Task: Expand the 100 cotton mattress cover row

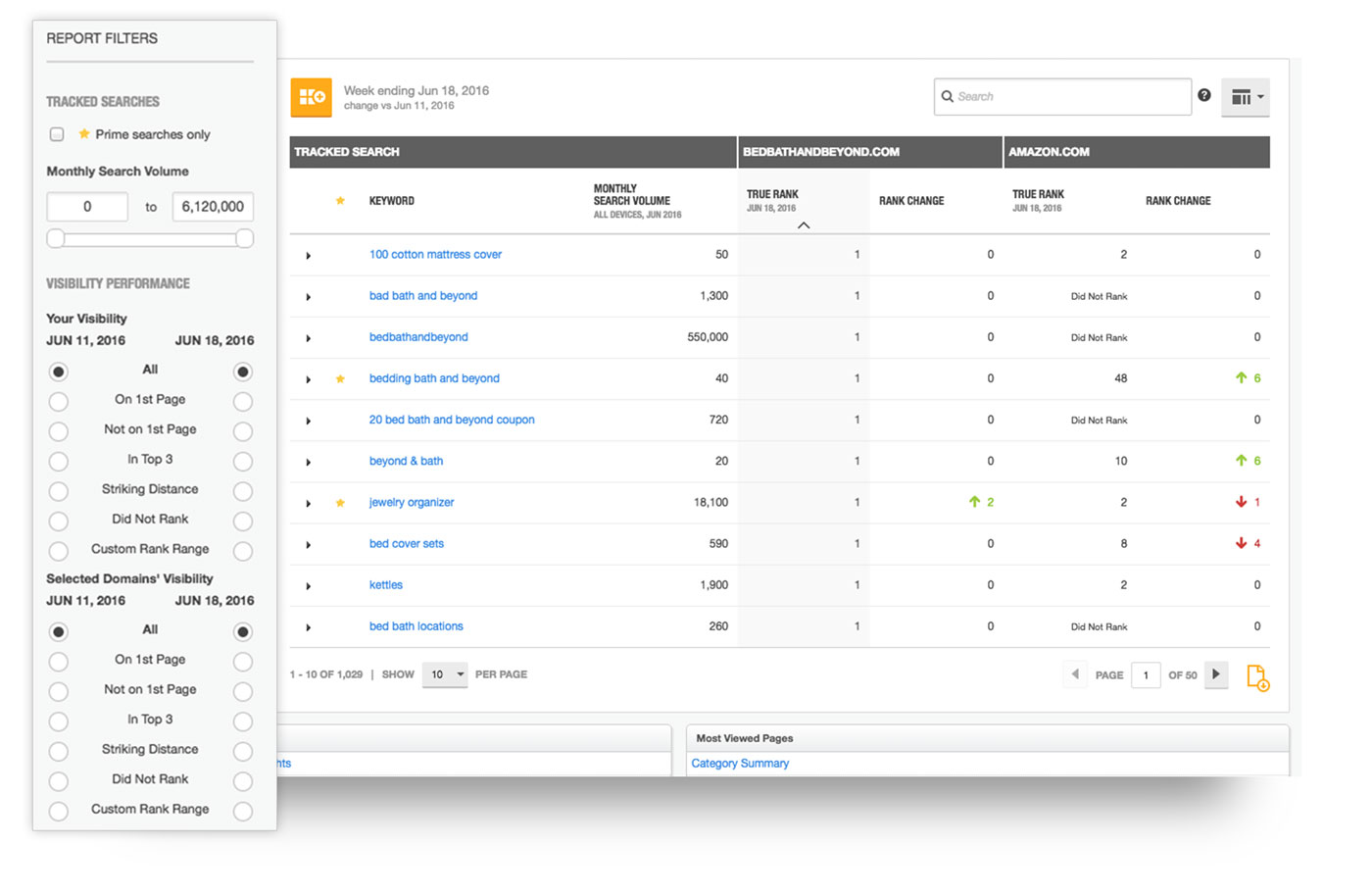Action: 308,256
